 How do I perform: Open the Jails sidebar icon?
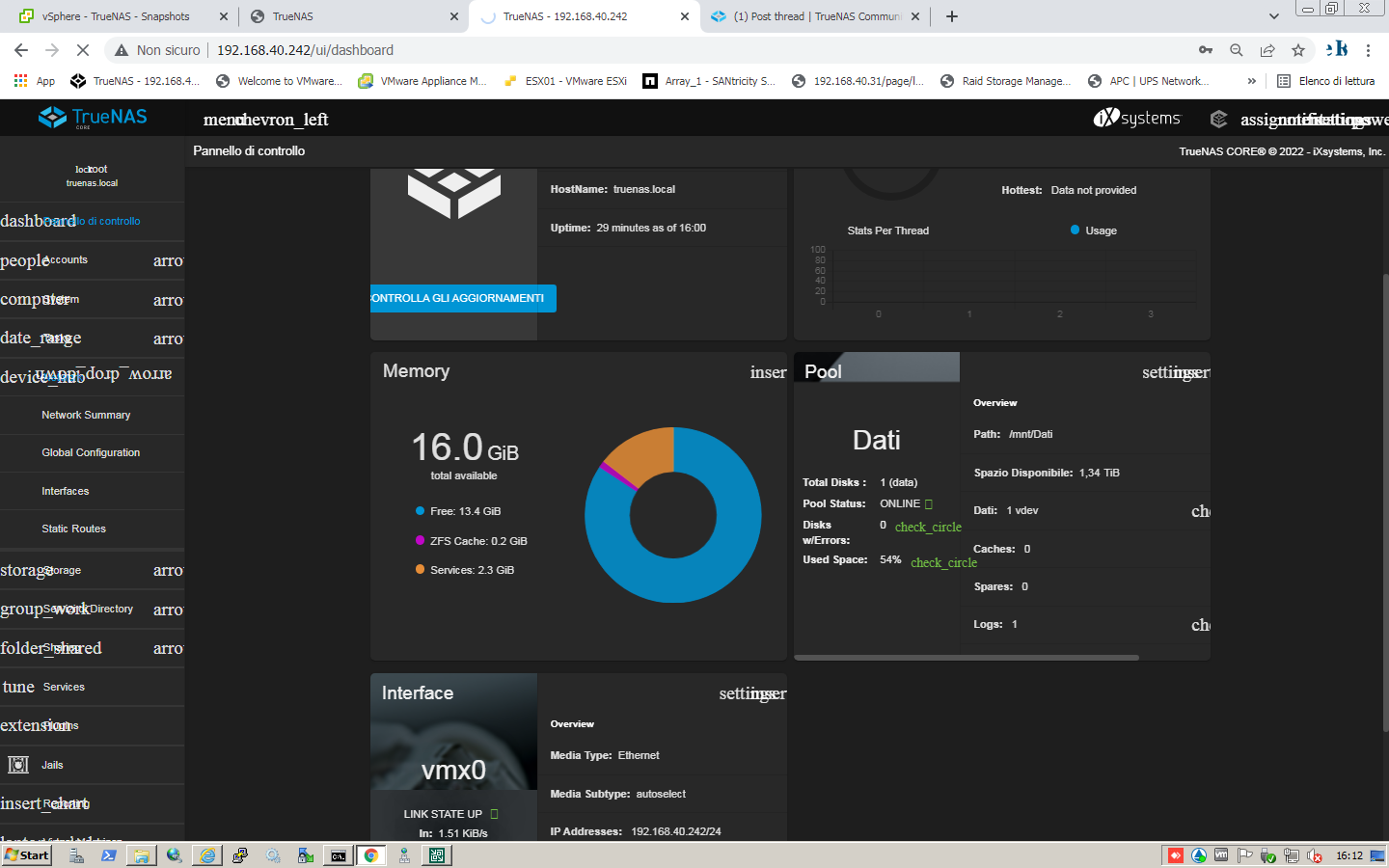[18, 765]
